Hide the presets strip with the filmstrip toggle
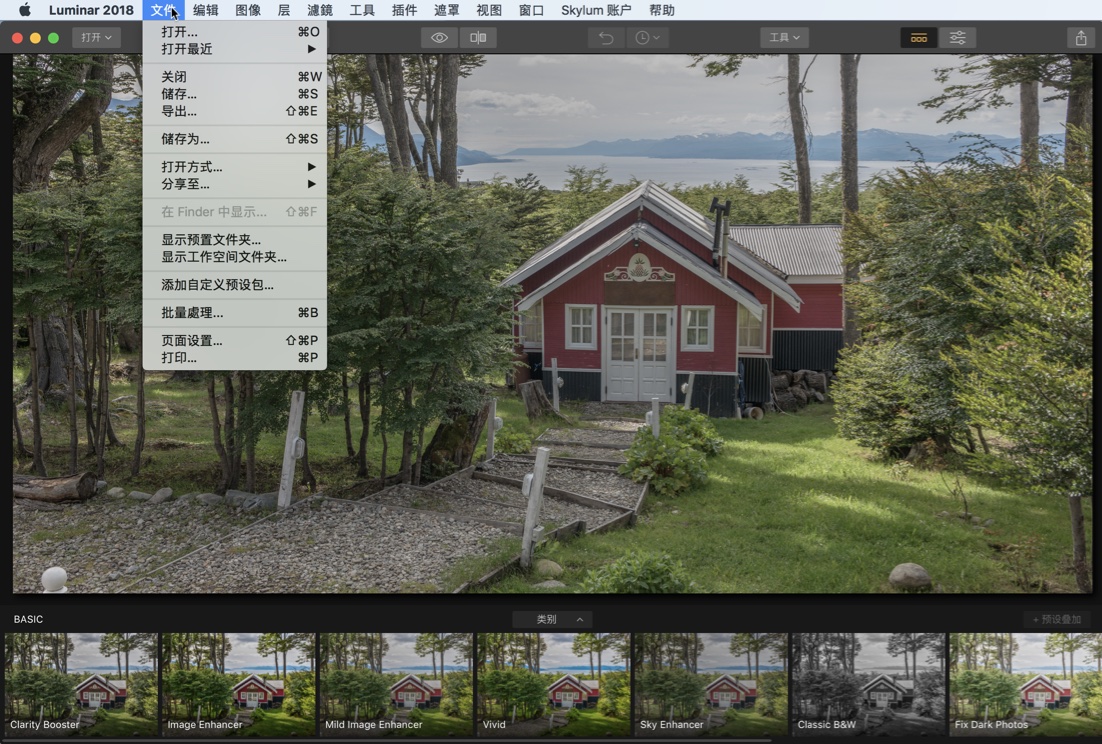Image resolution: width=1102 pixels, height=744 pixels. click(920, 37)
